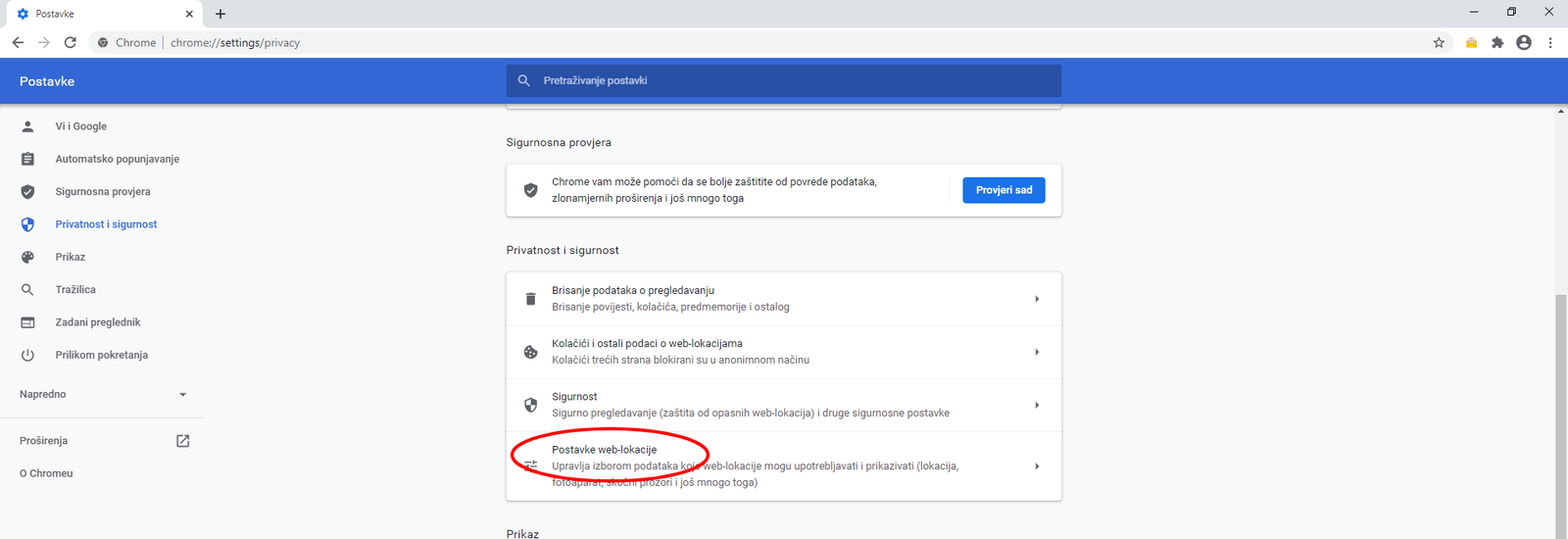Open the profile avatar icon
The width and height of the screenshot is (1568, 539).
click(1523, 42)
